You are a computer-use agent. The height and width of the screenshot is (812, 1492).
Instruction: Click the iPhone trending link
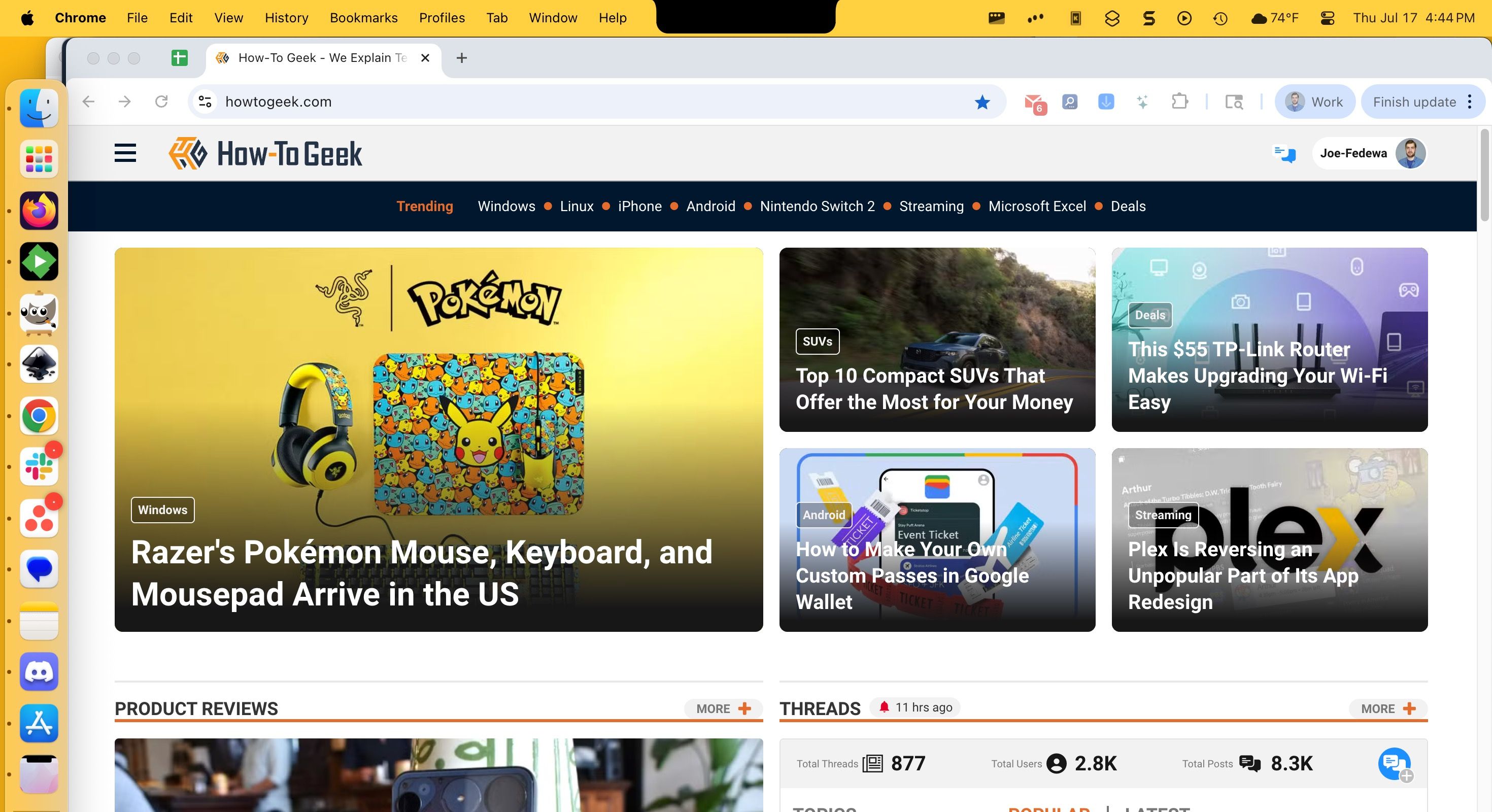click(x=639, y=206)
